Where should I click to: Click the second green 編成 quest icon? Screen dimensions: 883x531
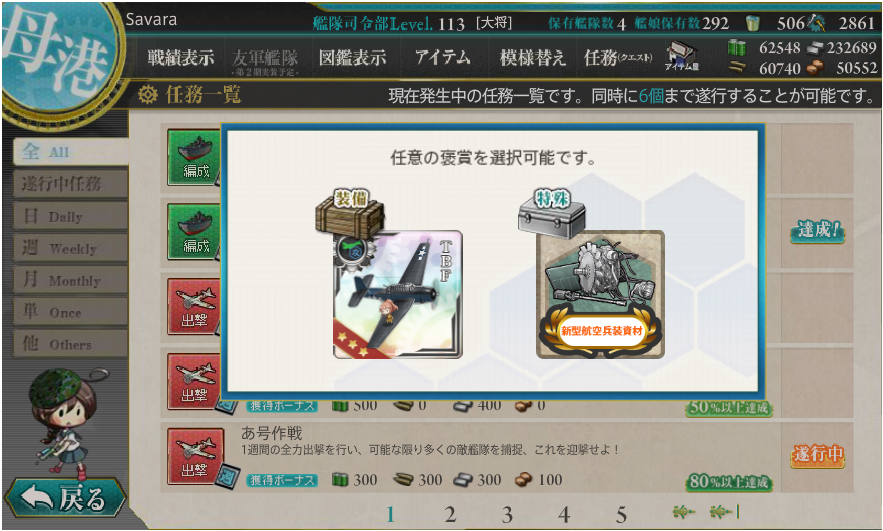coord(194,232)
